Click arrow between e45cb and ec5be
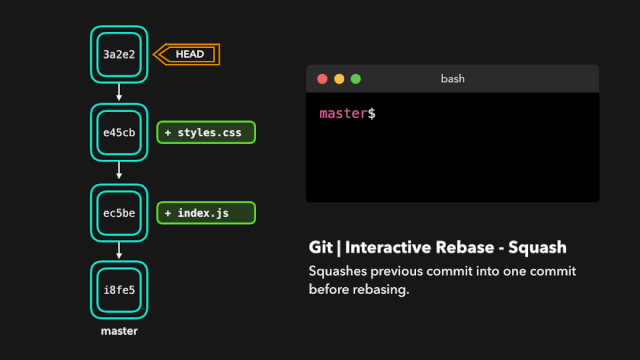Screen dimensions: 640x360 point(119,171)
